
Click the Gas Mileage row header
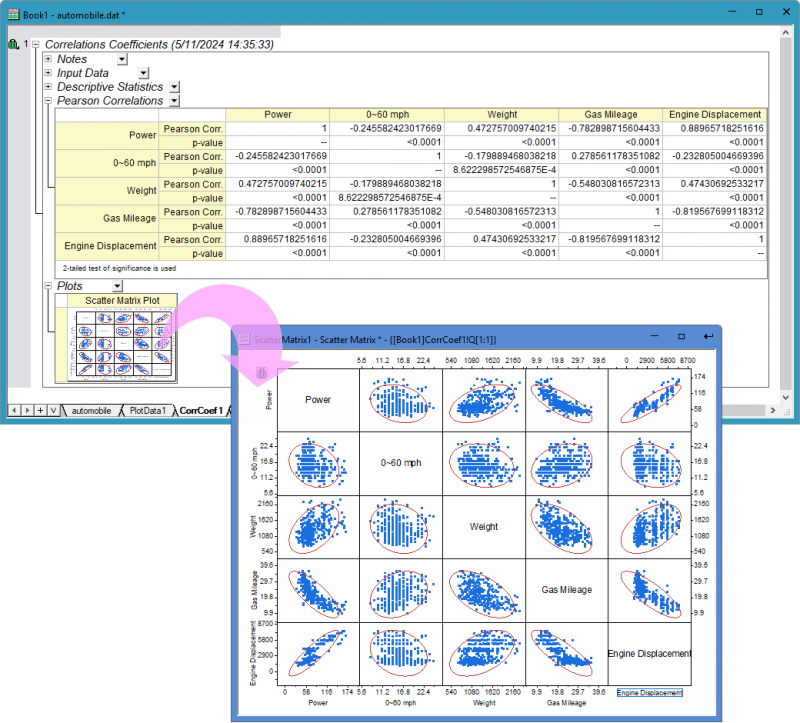pyautogui.click(x=107, y=218)
